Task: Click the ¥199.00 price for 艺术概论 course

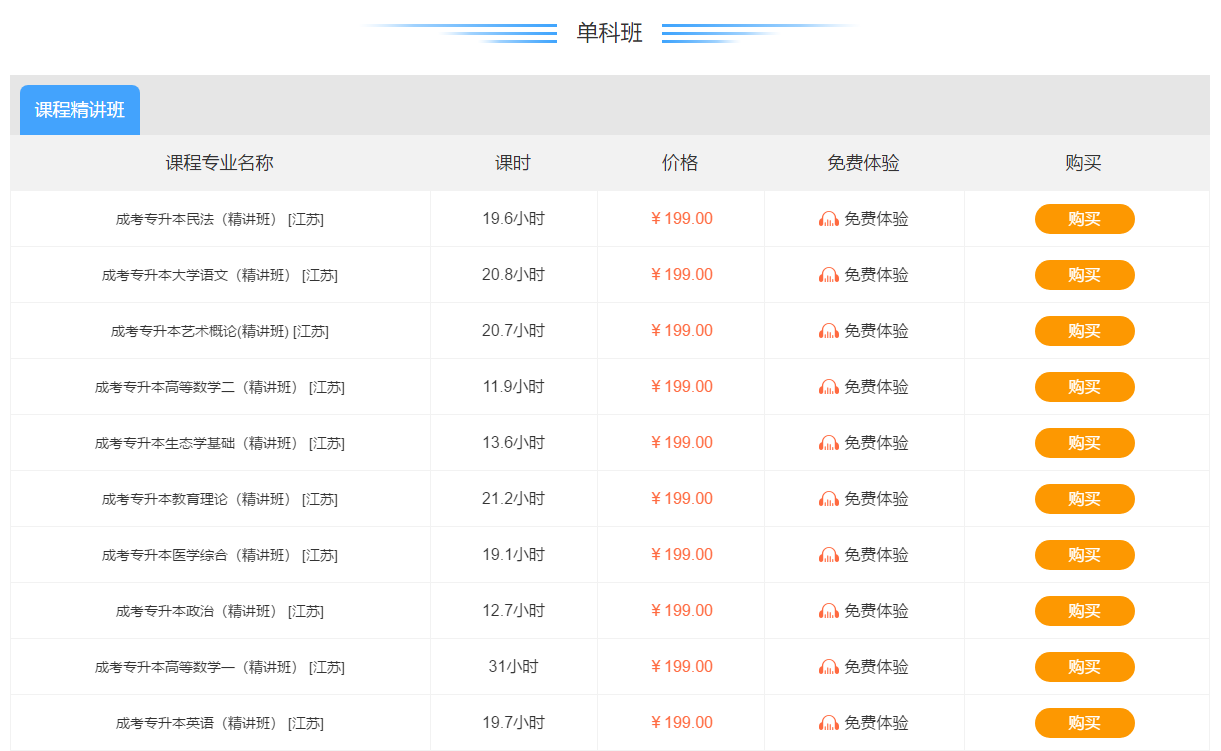Action: point(681,330)
